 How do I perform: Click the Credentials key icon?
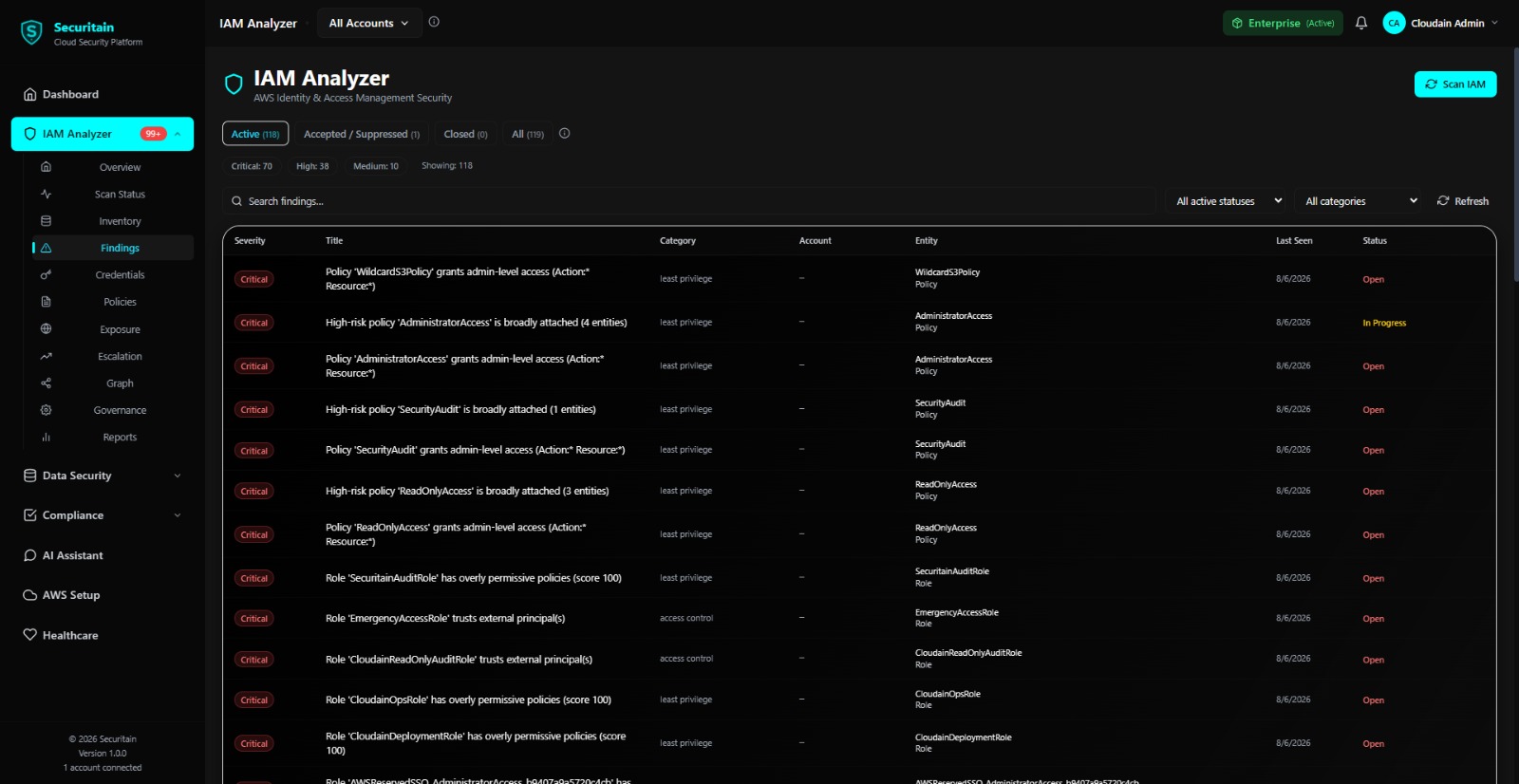click(x=46, y=275)
